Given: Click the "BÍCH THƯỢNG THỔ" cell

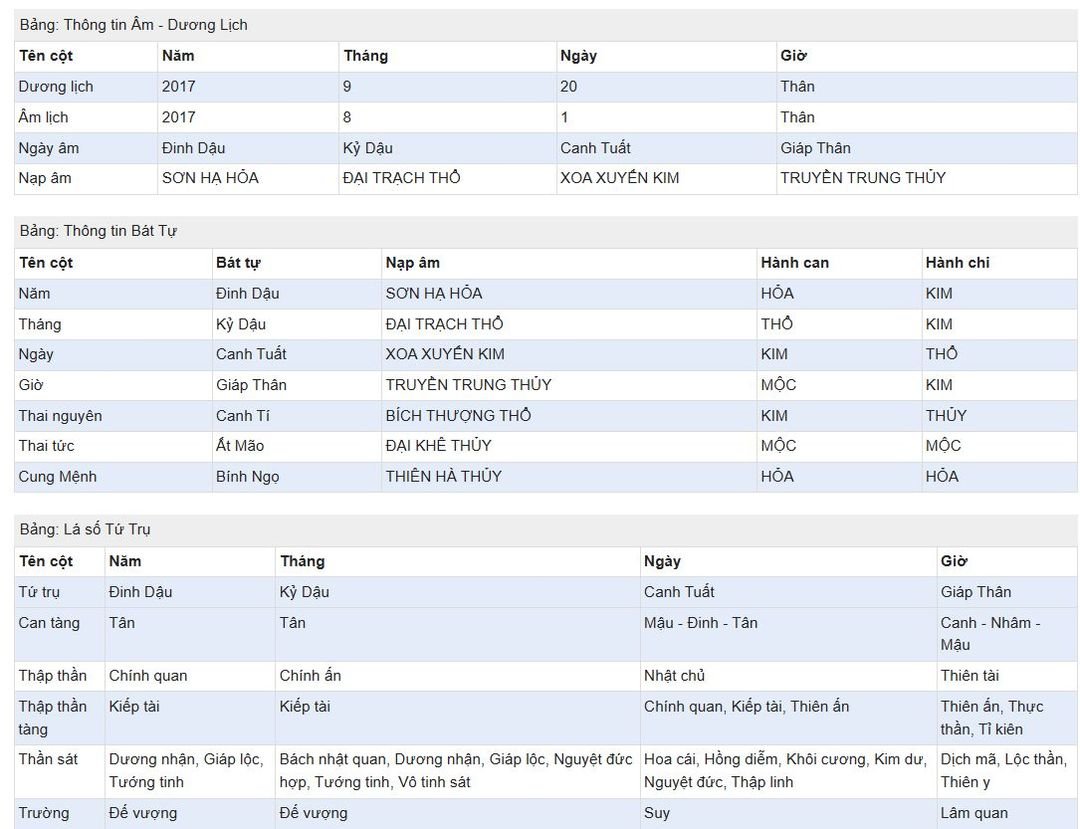Looking at the screenshot, I should [458, 416].
